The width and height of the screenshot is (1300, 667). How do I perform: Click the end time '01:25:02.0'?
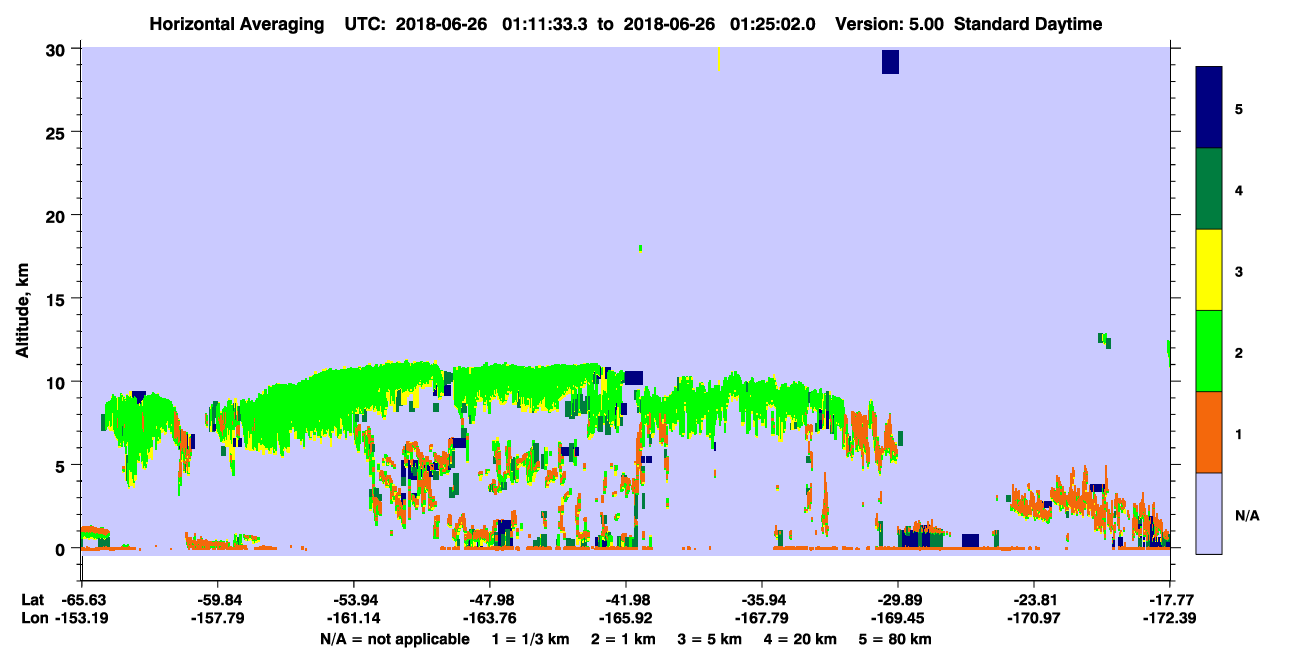pos(771,24)
